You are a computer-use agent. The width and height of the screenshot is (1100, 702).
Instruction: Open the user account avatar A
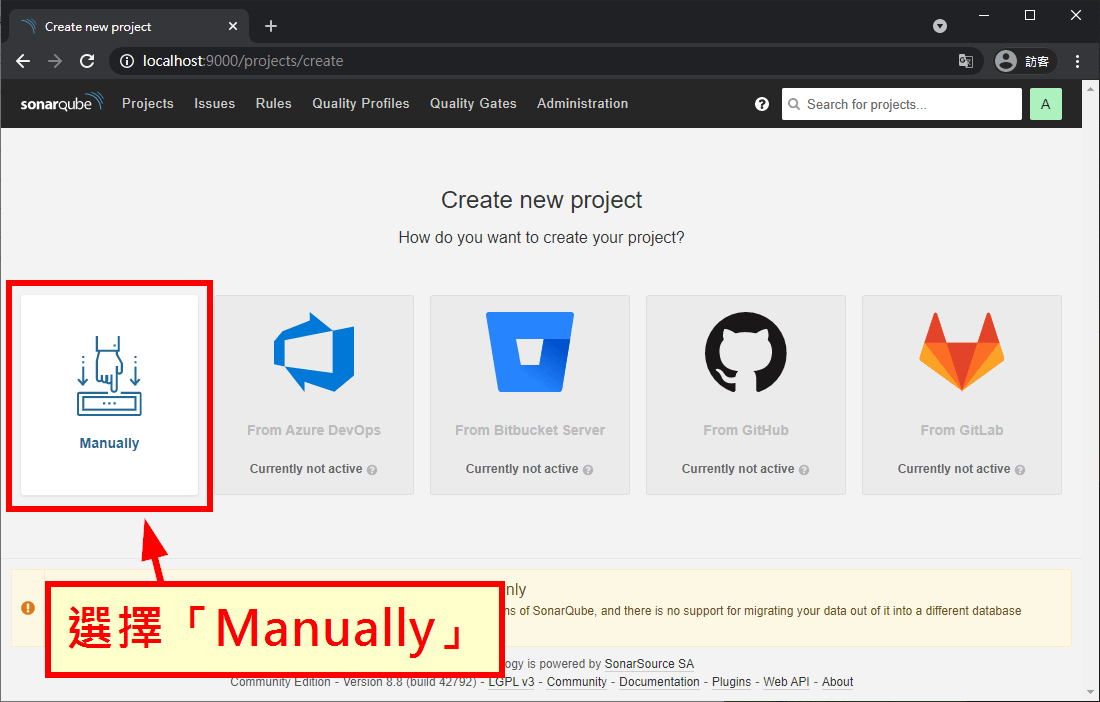pyautogui.click(x=1045, y=104)
